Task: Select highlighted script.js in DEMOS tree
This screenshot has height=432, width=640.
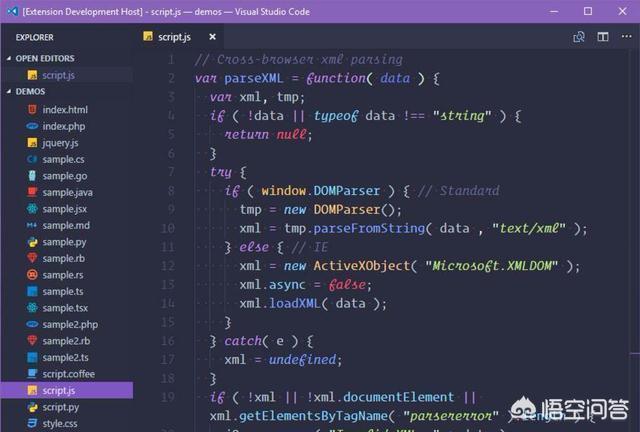Action: point(67,390)
